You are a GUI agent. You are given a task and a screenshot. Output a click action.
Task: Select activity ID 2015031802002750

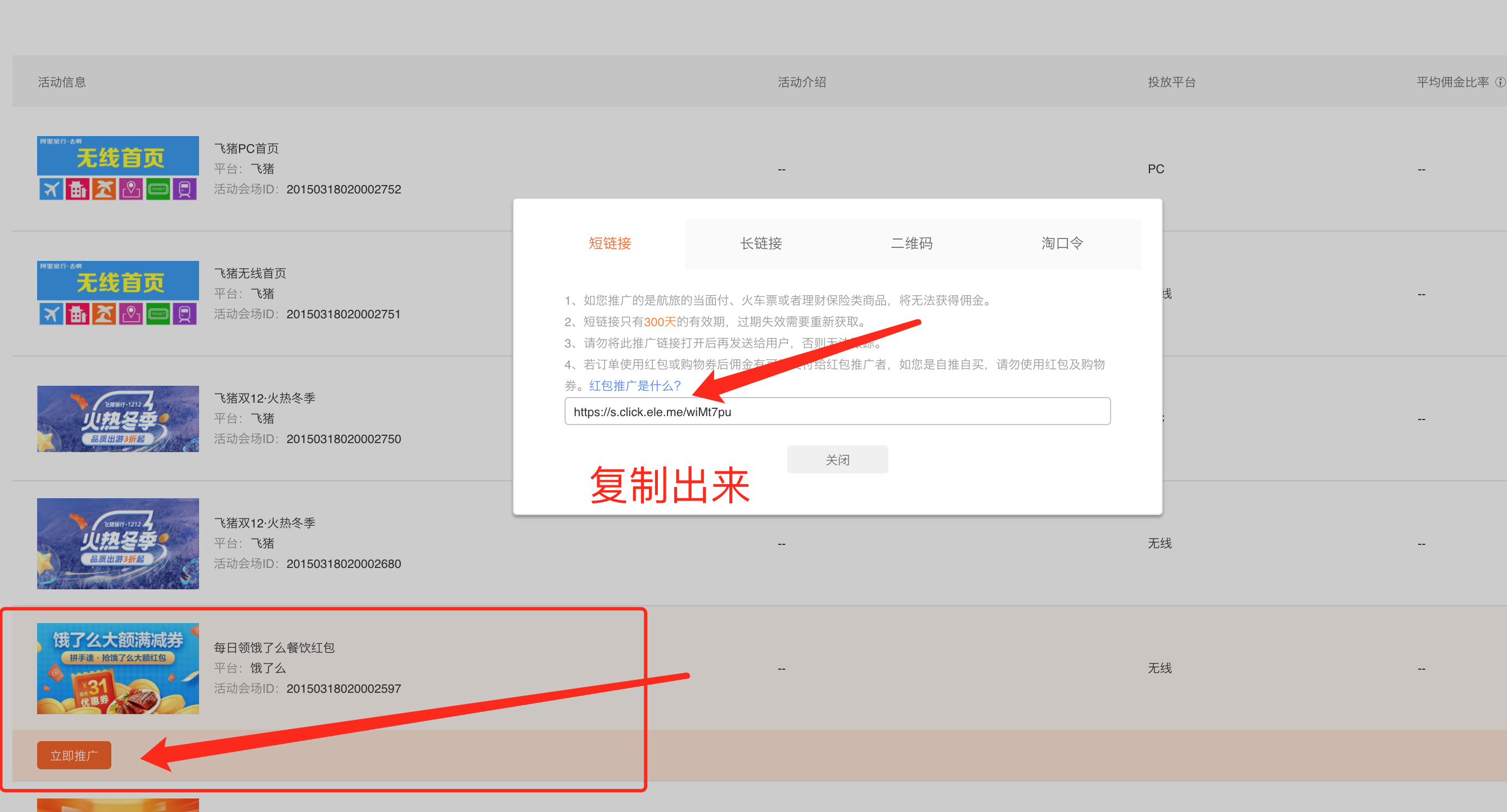344,439
